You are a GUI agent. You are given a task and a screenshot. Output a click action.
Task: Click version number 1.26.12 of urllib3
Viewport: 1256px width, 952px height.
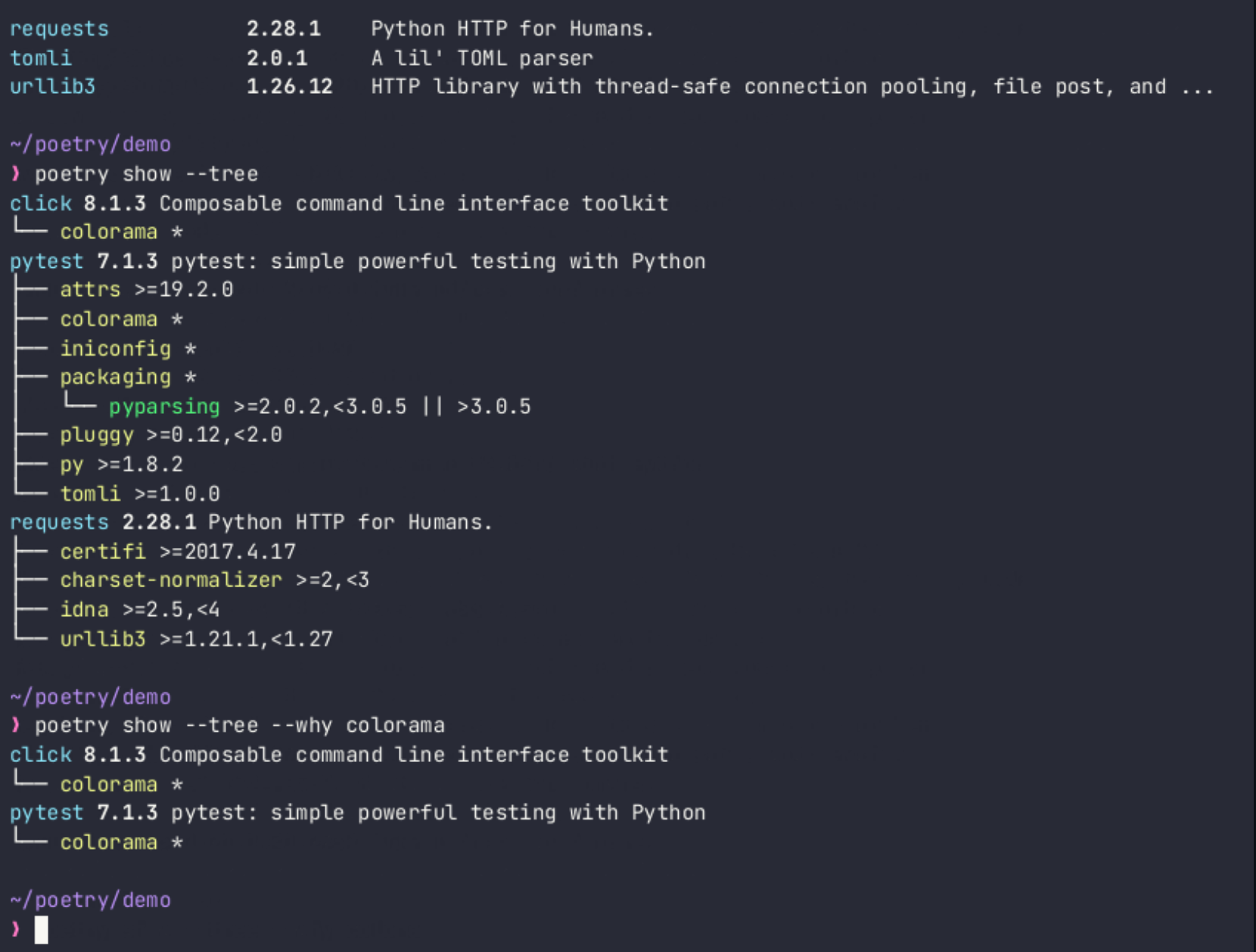pyautogui.click(x=289, y=87)
